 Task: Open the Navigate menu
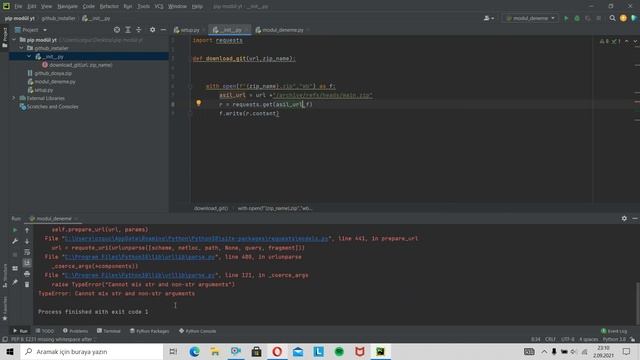pos(67,6)
